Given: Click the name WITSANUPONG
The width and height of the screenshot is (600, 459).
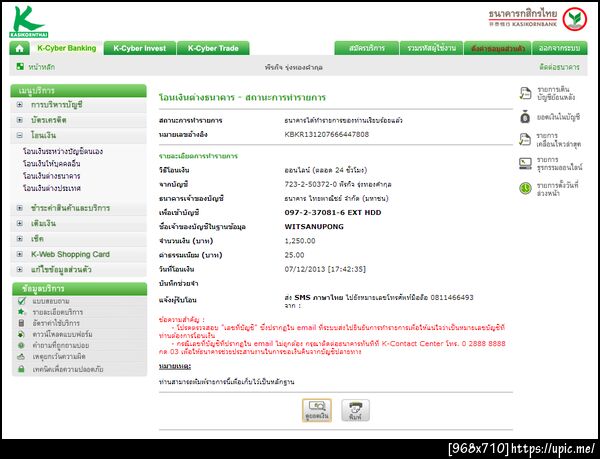Looking at the screenshot, I should click(314, 226).
